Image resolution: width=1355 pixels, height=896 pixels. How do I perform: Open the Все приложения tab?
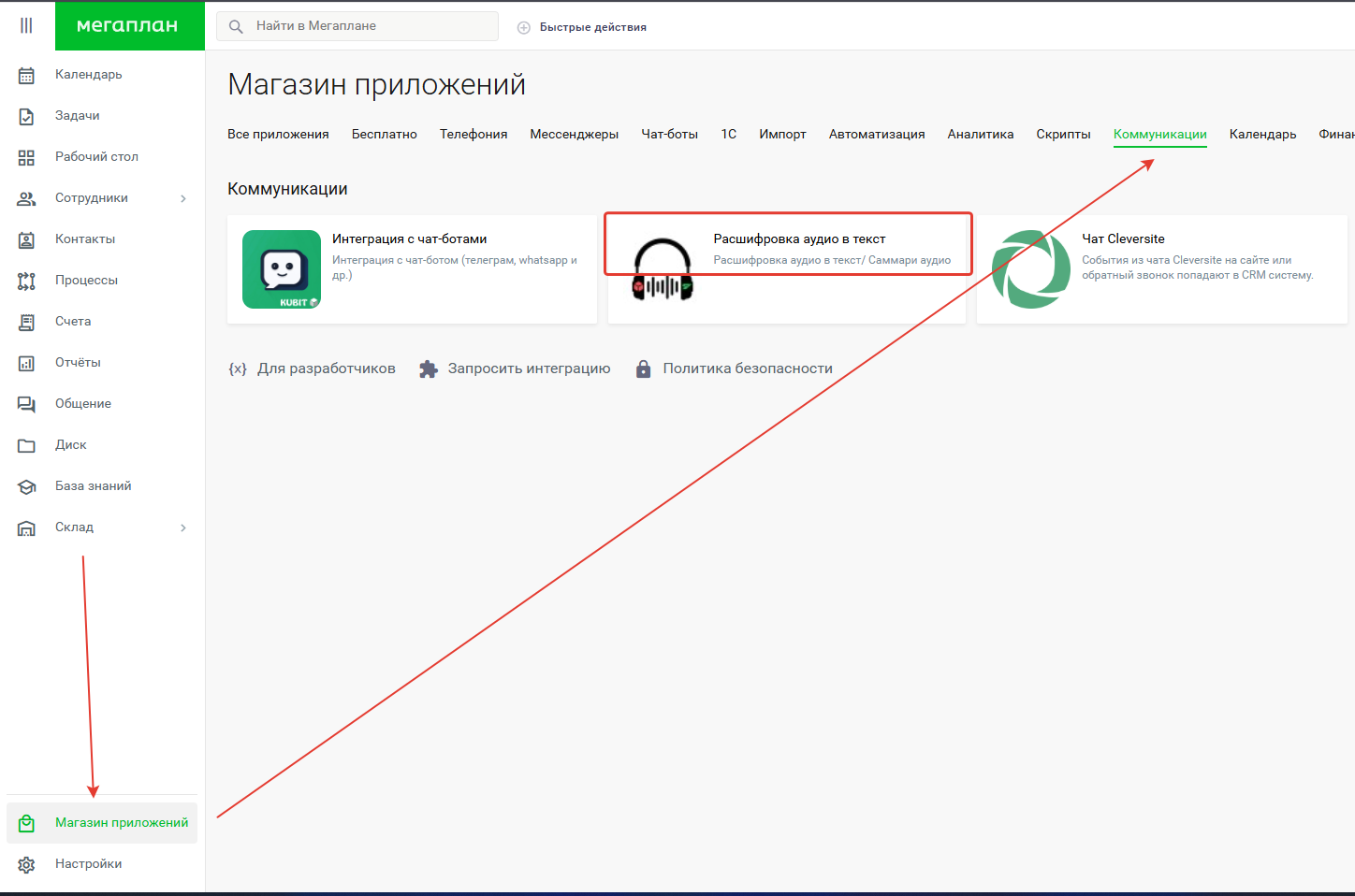(278, 134)
